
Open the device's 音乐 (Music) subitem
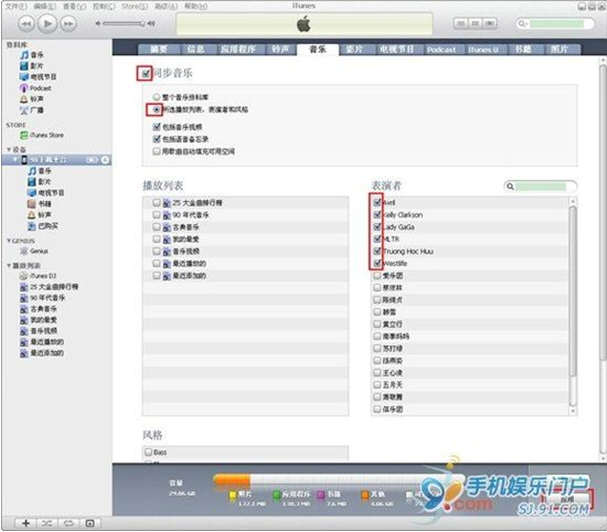(40, 171)
